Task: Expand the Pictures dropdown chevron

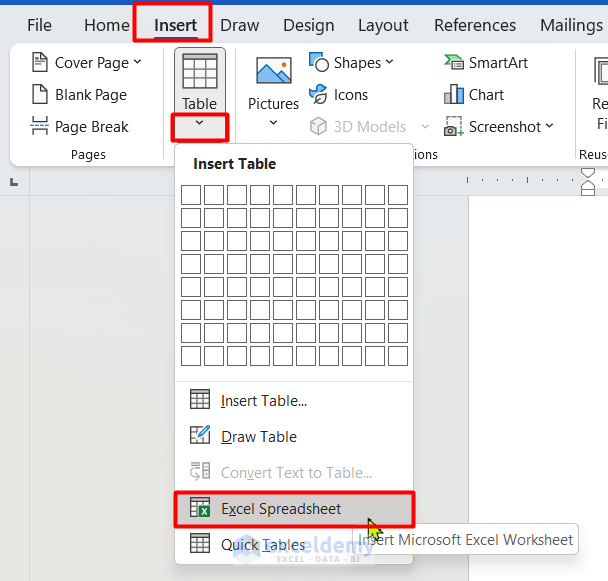Action: click(273, 123)
